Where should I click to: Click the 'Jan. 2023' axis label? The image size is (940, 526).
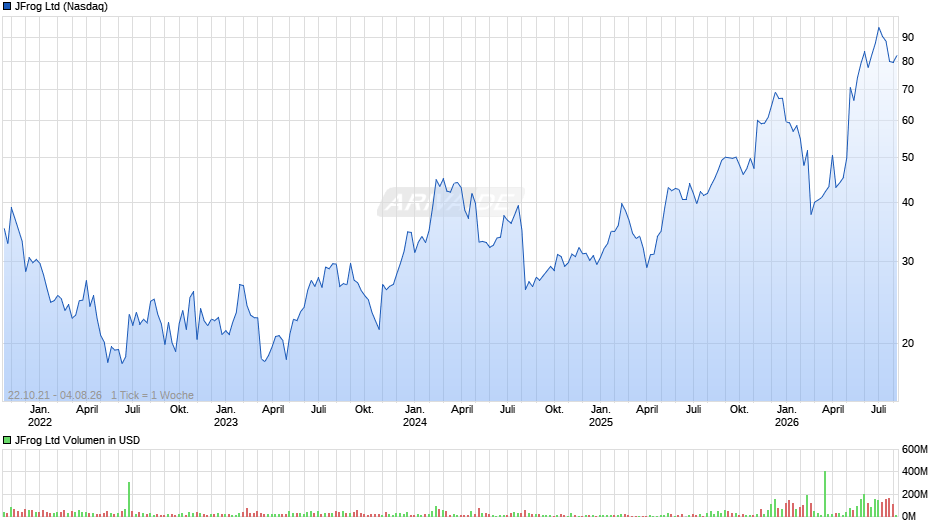tap(225, 416)
